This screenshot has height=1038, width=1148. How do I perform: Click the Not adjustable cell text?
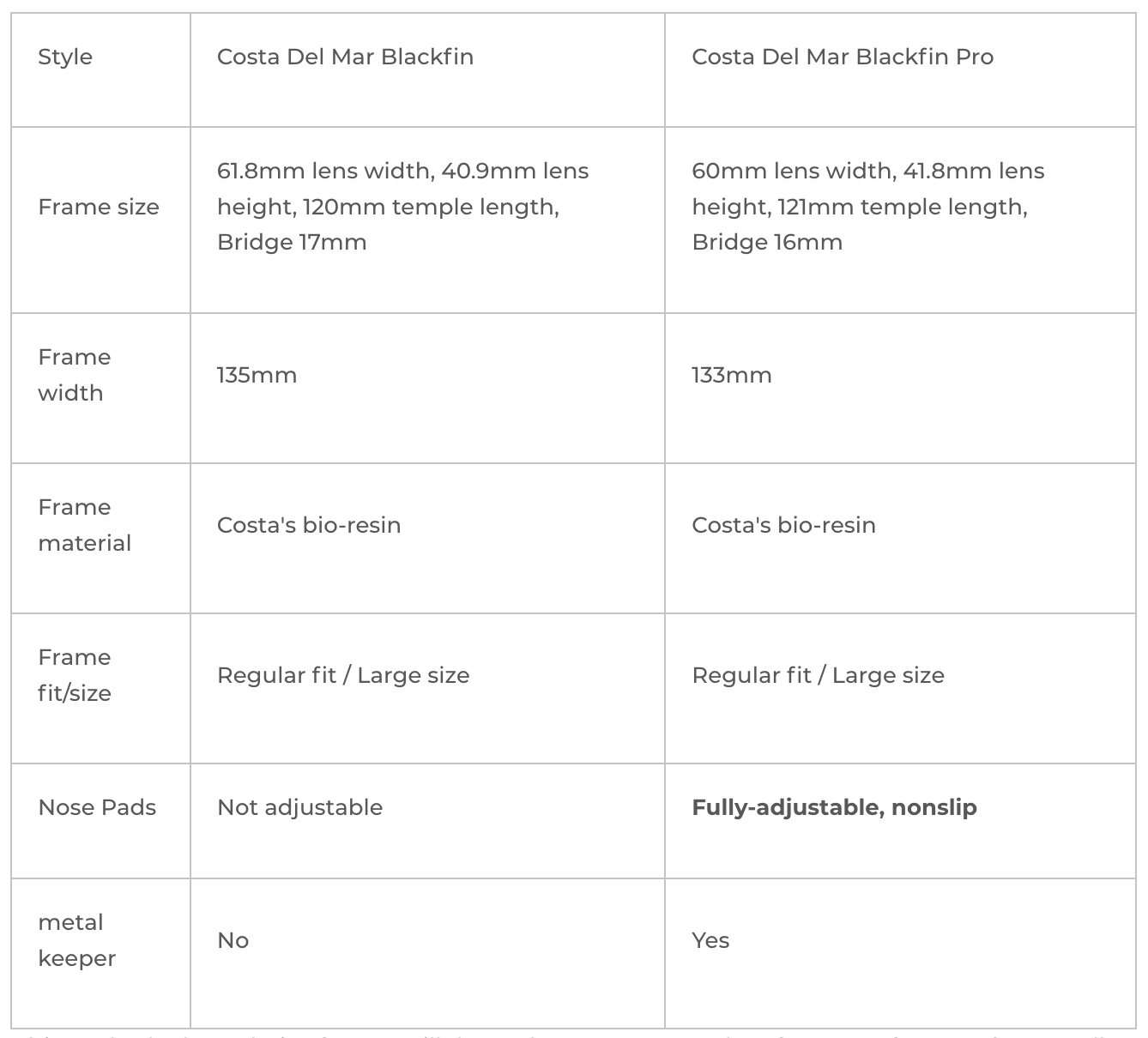(x=299, y=807)
